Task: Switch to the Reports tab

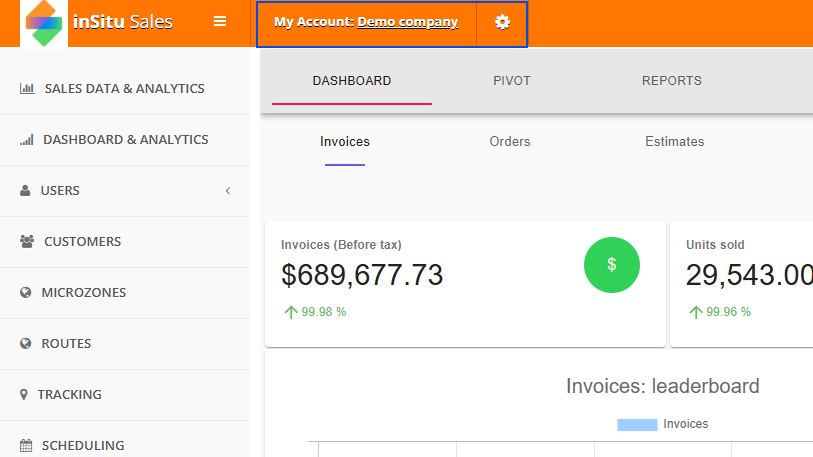Action: tap(671, 81)
